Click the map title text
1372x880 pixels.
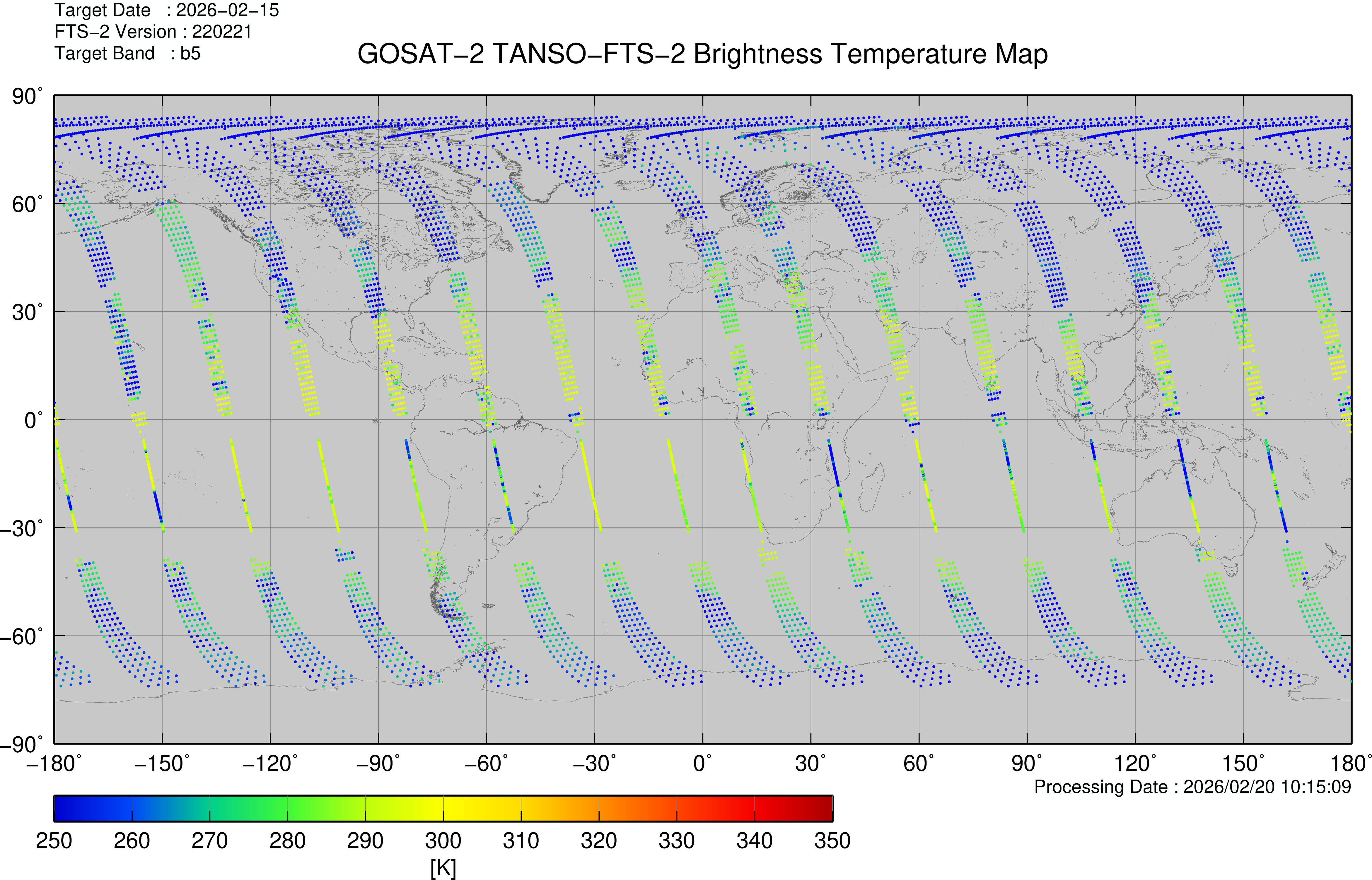702,54
